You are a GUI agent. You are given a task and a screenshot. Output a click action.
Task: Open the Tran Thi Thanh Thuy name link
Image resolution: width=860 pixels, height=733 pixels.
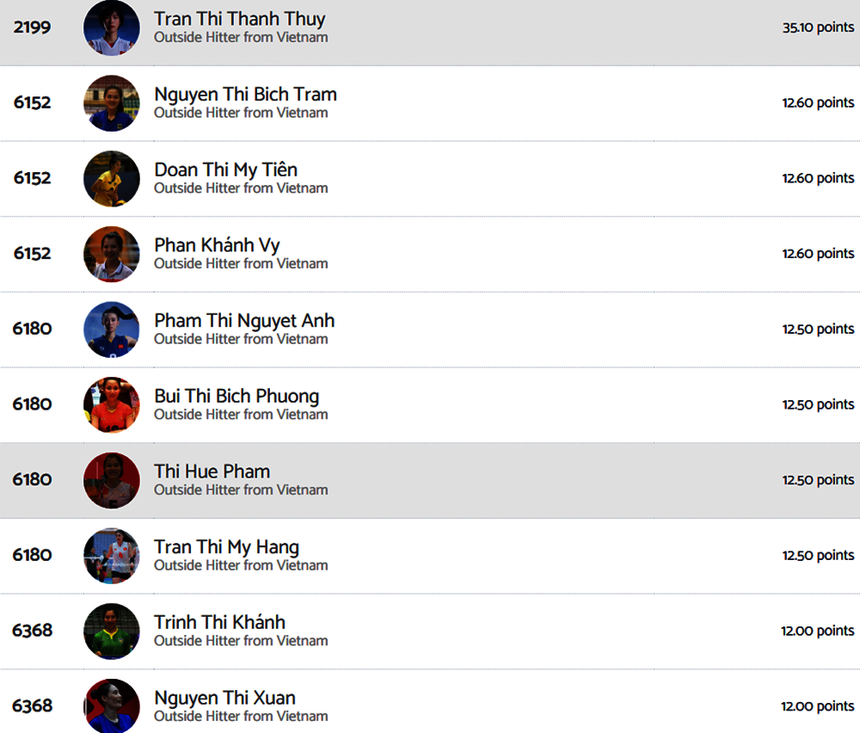239,19
